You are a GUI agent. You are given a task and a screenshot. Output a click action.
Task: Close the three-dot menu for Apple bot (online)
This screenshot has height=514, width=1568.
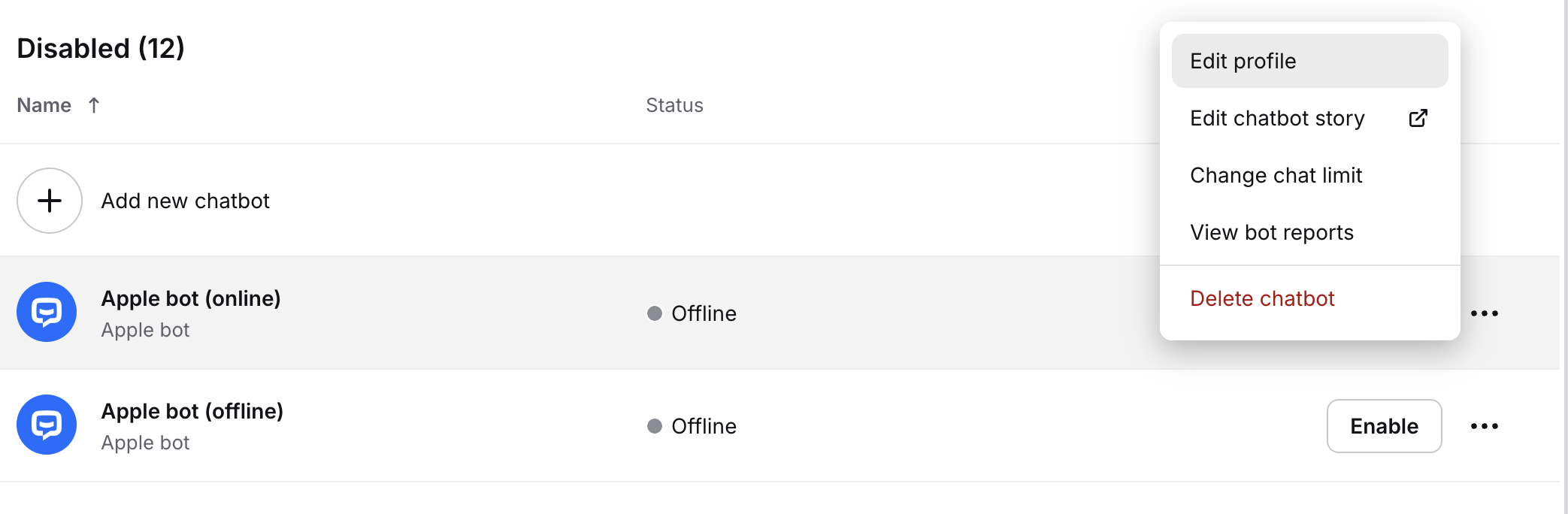(1484, 313)
